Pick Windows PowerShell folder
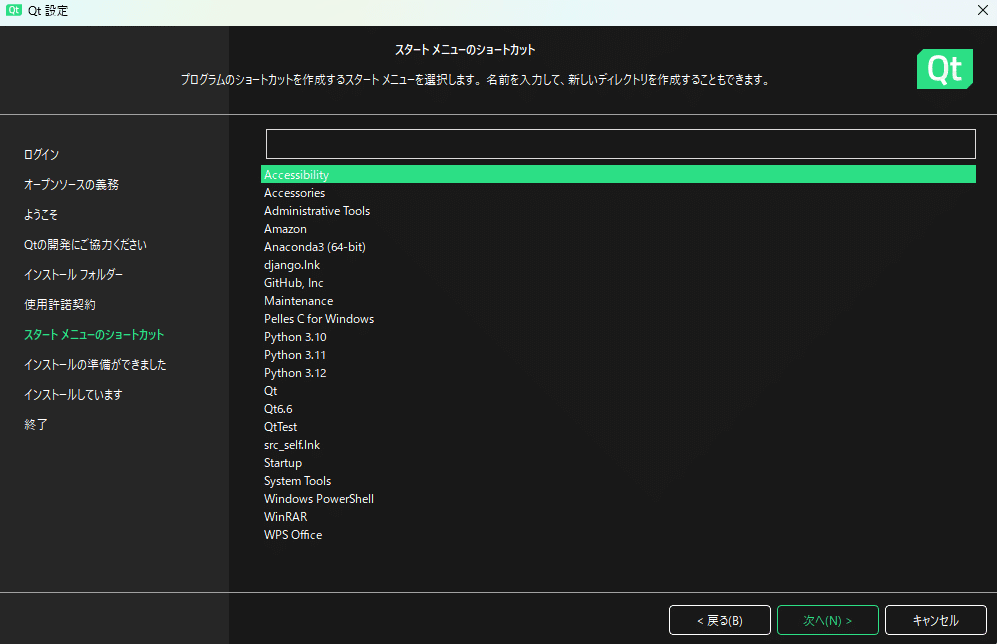997x644 pixels. (x=618, y=498)
